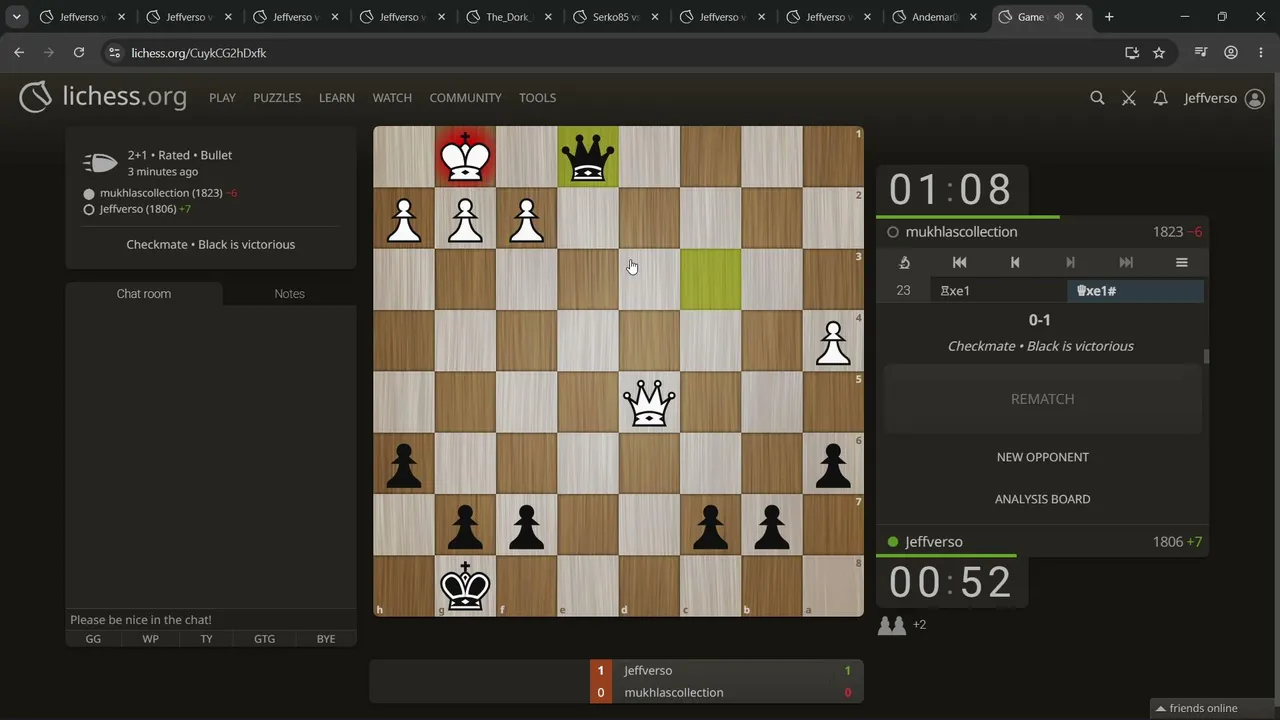Screen dimensions: 1280x720
Task: Open the notifications bell
Action: [x=1160, y=98]
